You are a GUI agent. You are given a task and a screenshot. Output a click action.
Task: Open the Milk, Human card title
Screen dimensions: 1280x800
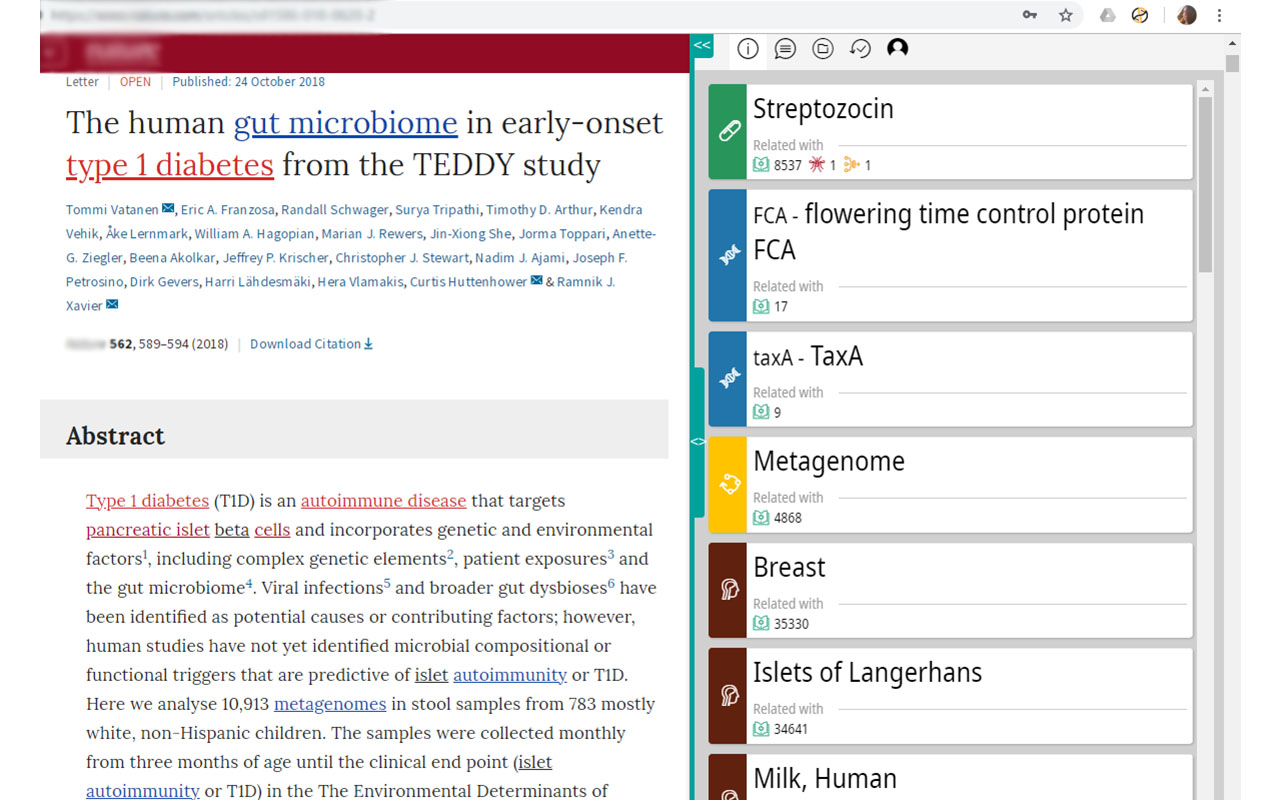click(x=825, y=779)
